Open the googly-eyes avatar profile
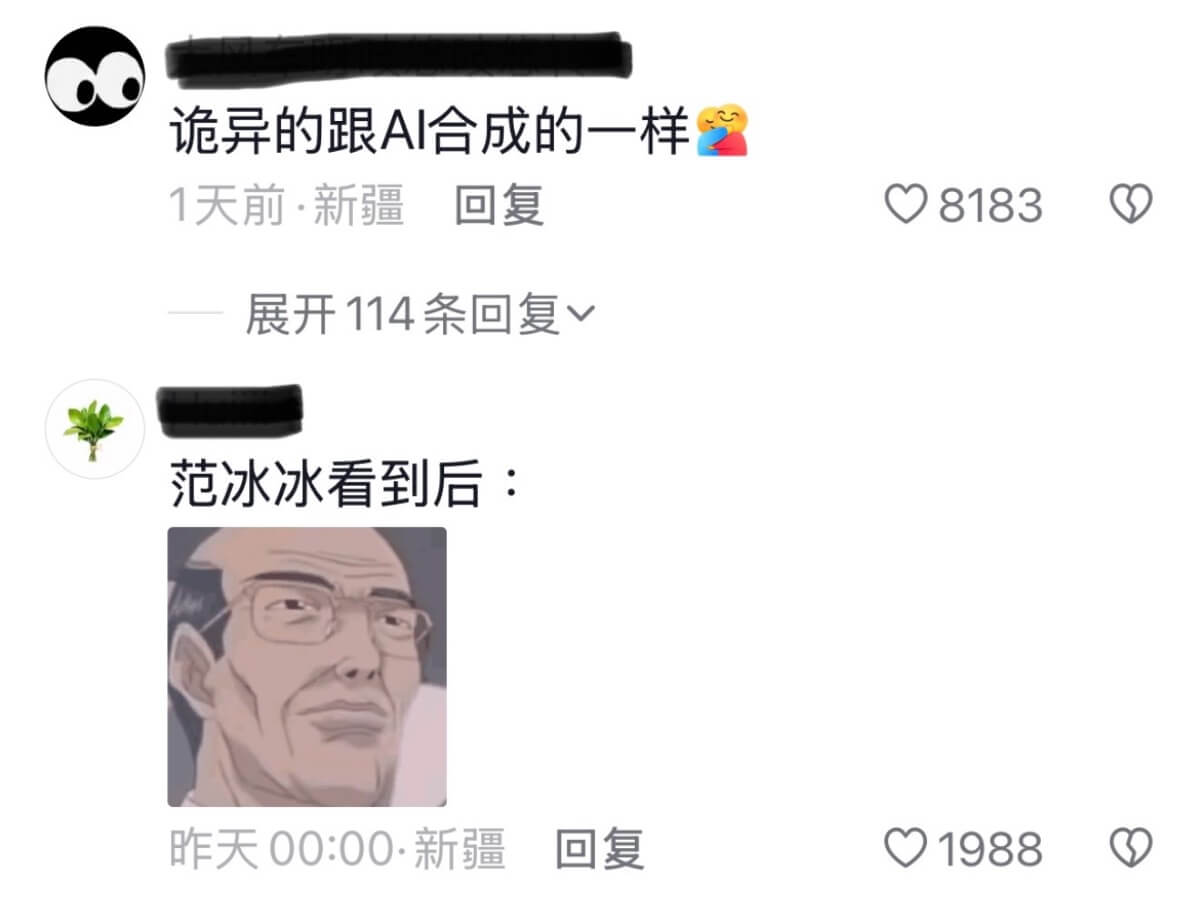 [96, 76]
